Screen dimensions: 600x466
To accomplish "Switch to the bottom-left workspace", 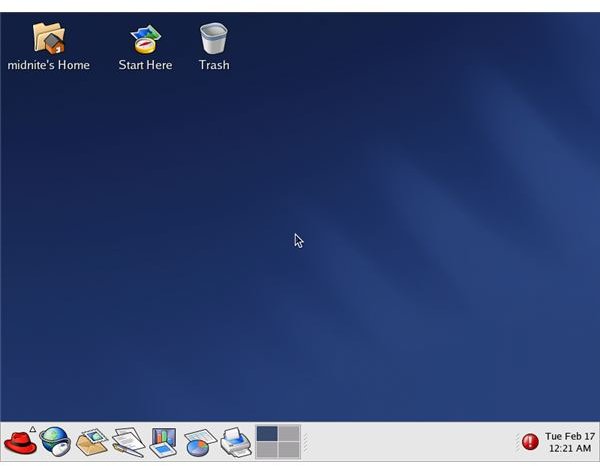I will [x=267, y=450].
